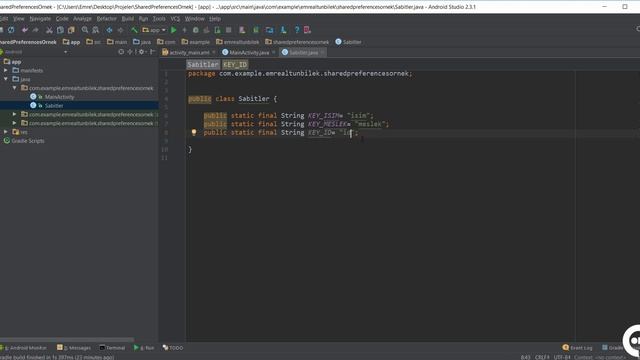The image size is (640, 360).
Task: Open project panel settings gear
Action: coord(142,52)
